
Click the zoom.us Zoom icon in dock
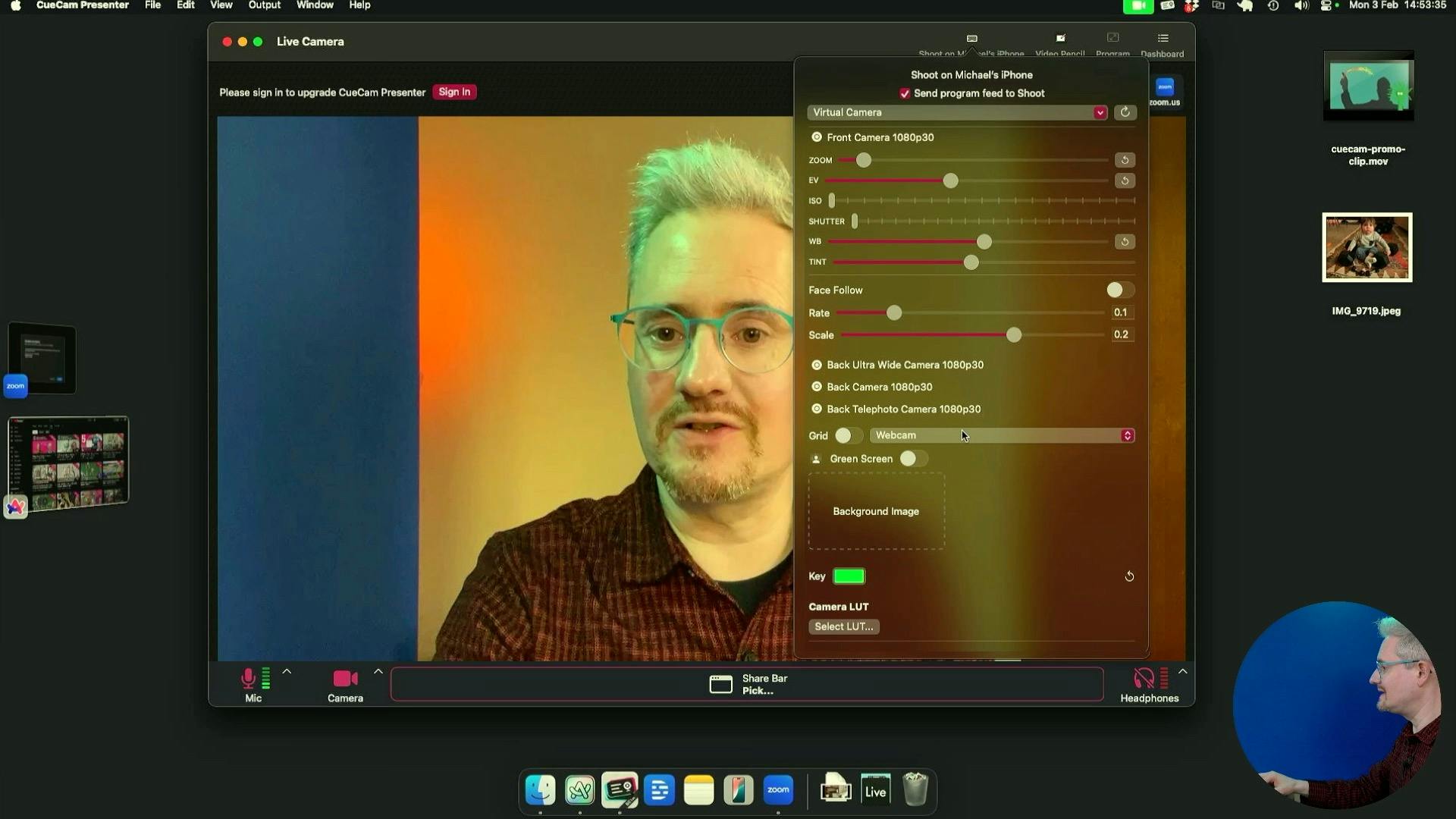click(x=778, y=790)
